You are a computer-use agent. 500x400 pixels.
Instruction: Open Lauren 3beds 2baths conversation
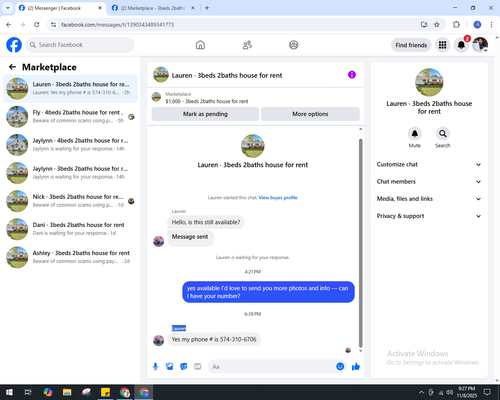click(x=70, y=88)
